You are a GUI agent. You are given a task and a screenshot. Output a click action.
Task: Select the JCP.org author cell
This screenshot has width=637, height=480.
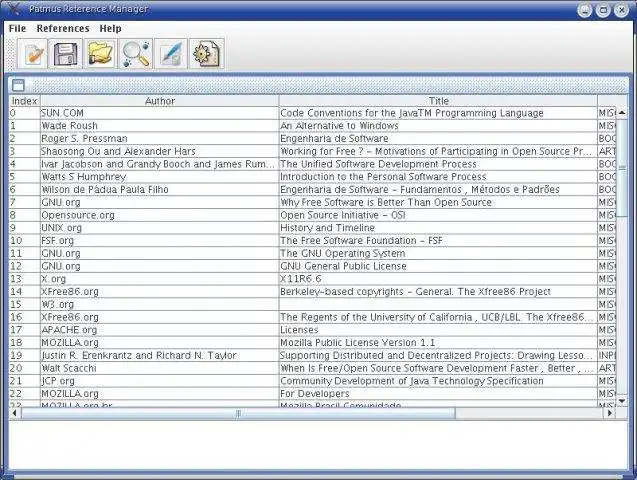pos(160,381)
